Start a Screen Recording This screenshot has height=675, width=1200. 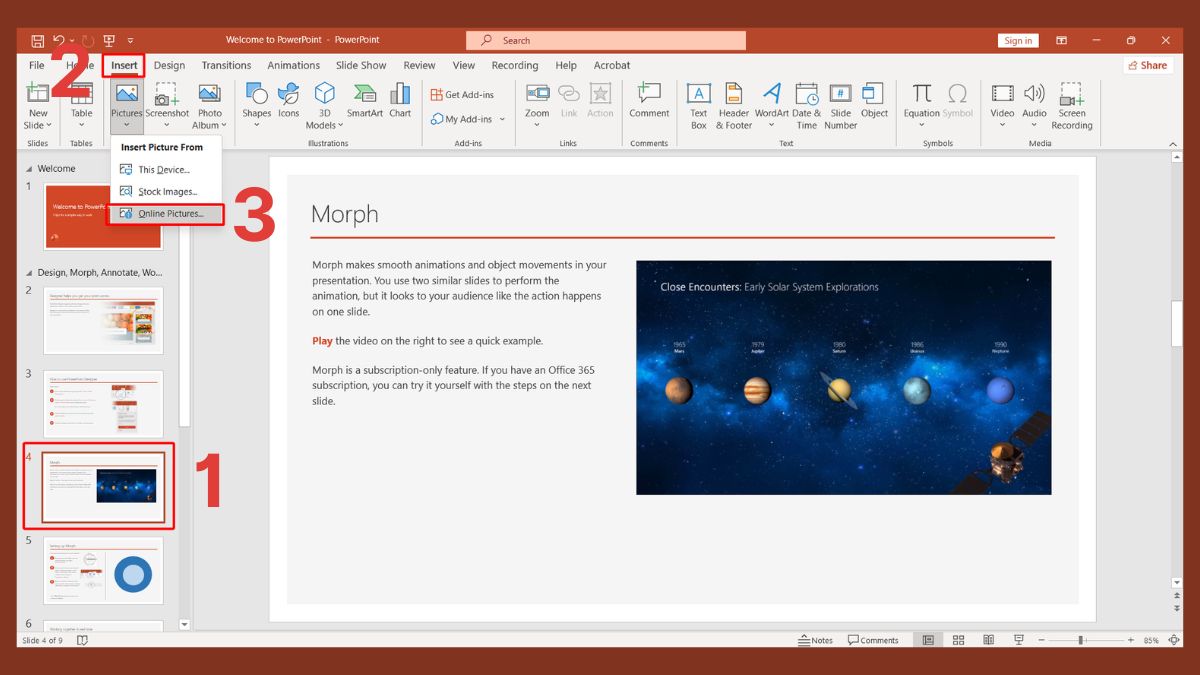click(x=1072, y=105)
